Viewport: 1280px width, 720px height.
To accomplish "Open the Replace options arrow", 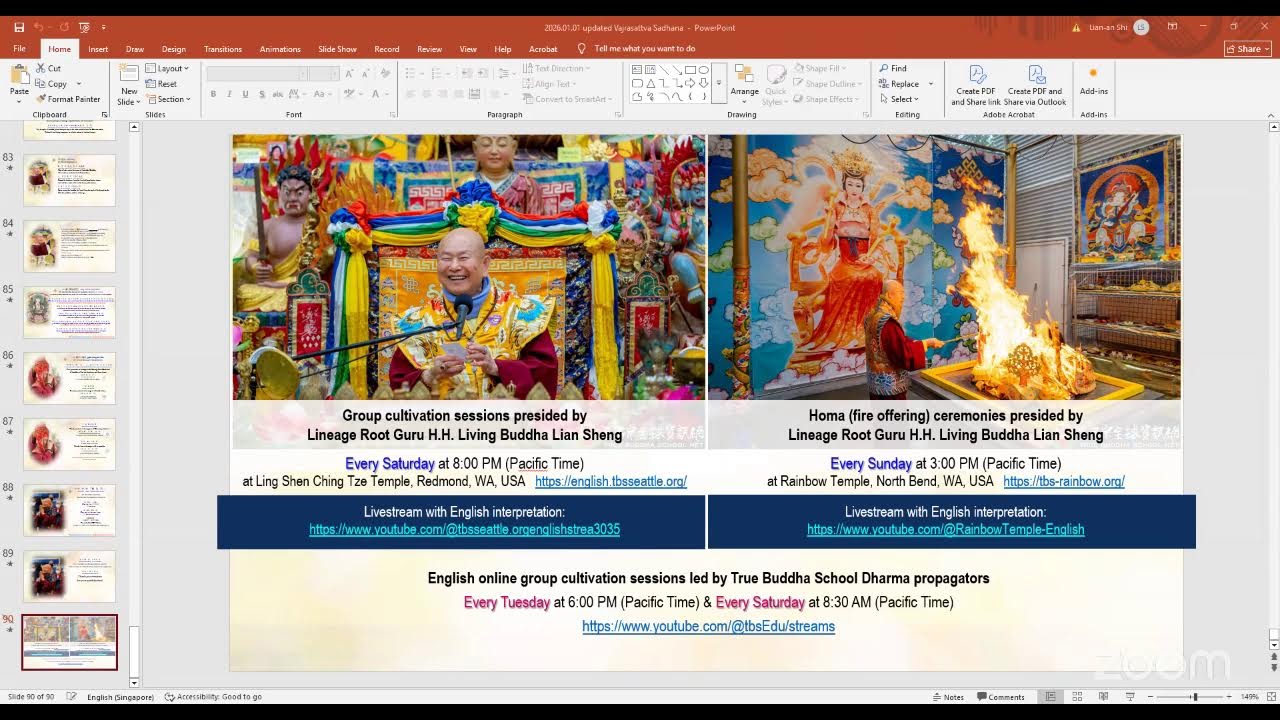I will (x=930, y=84).
